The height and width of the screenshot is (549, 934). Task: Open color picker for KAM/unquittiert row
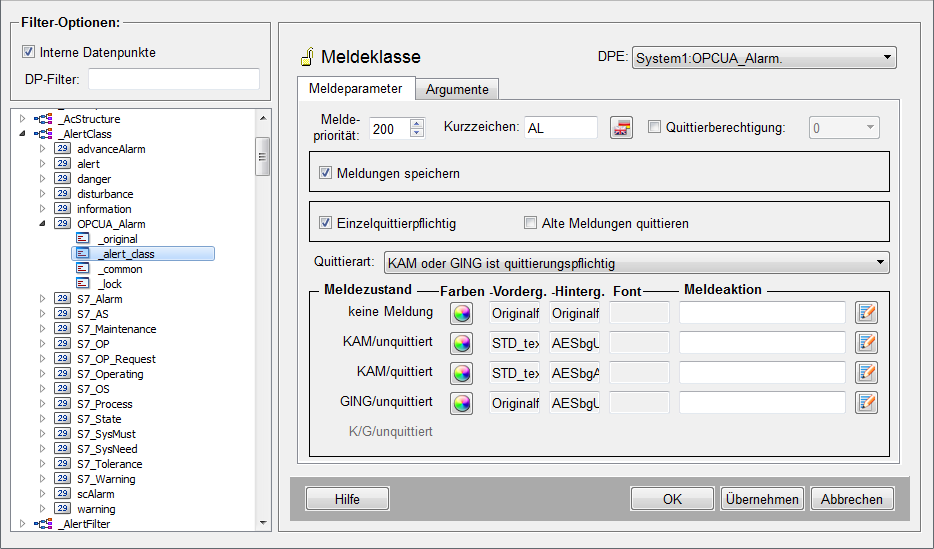[461, 343]
